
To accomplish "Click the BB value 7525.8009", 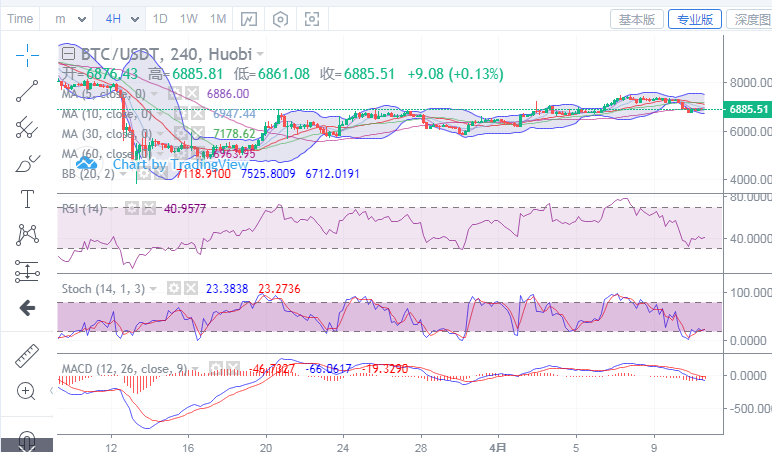I will [x=268, y=174].
